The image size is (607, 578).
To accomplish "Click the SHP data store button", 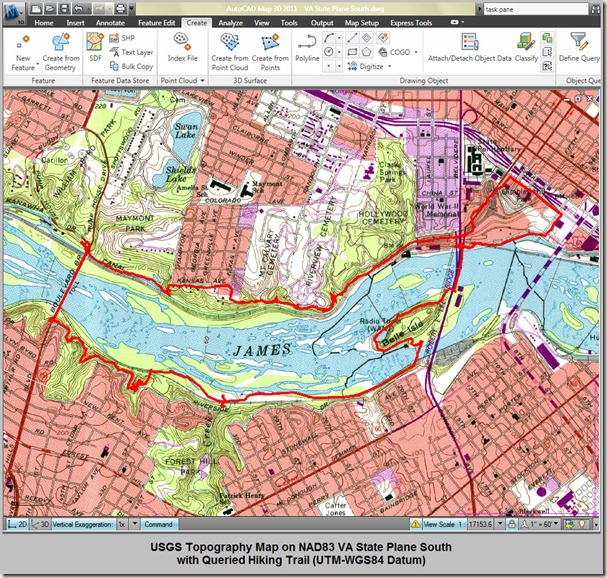I will coord(122,38).
